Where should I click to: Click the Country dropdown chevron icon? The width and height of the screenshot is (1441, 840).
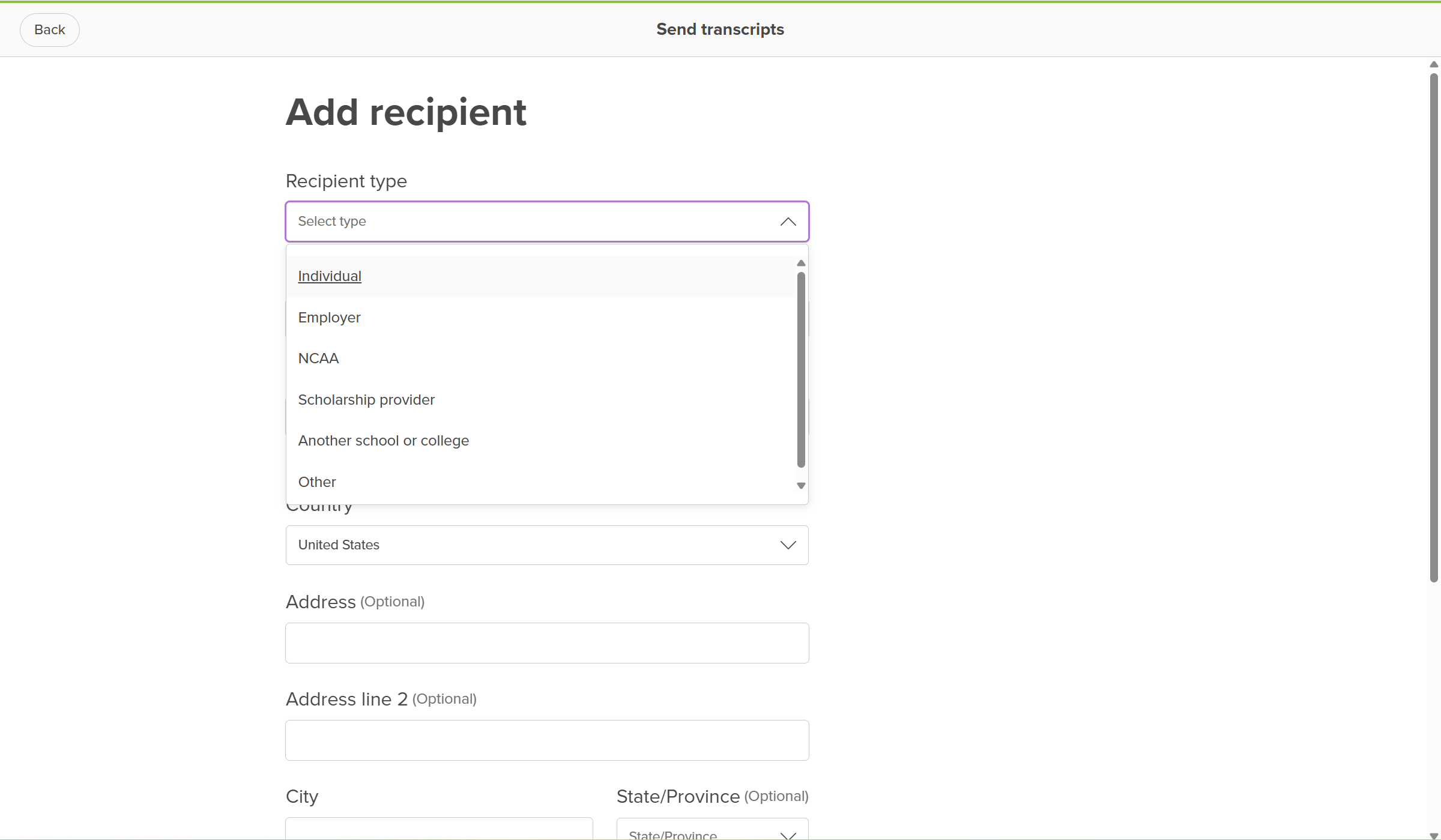(x=788, y=545)
